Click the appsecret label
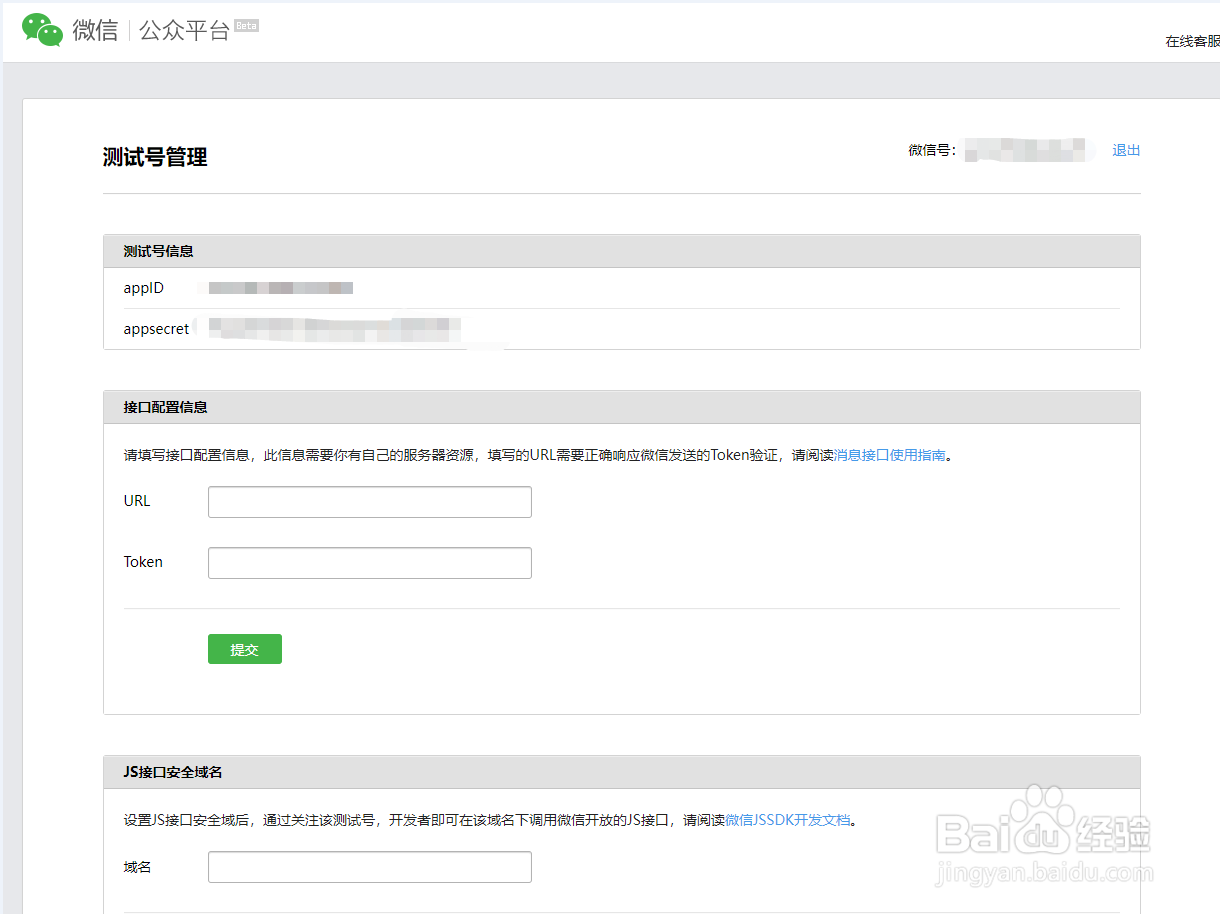 point(156,329)
